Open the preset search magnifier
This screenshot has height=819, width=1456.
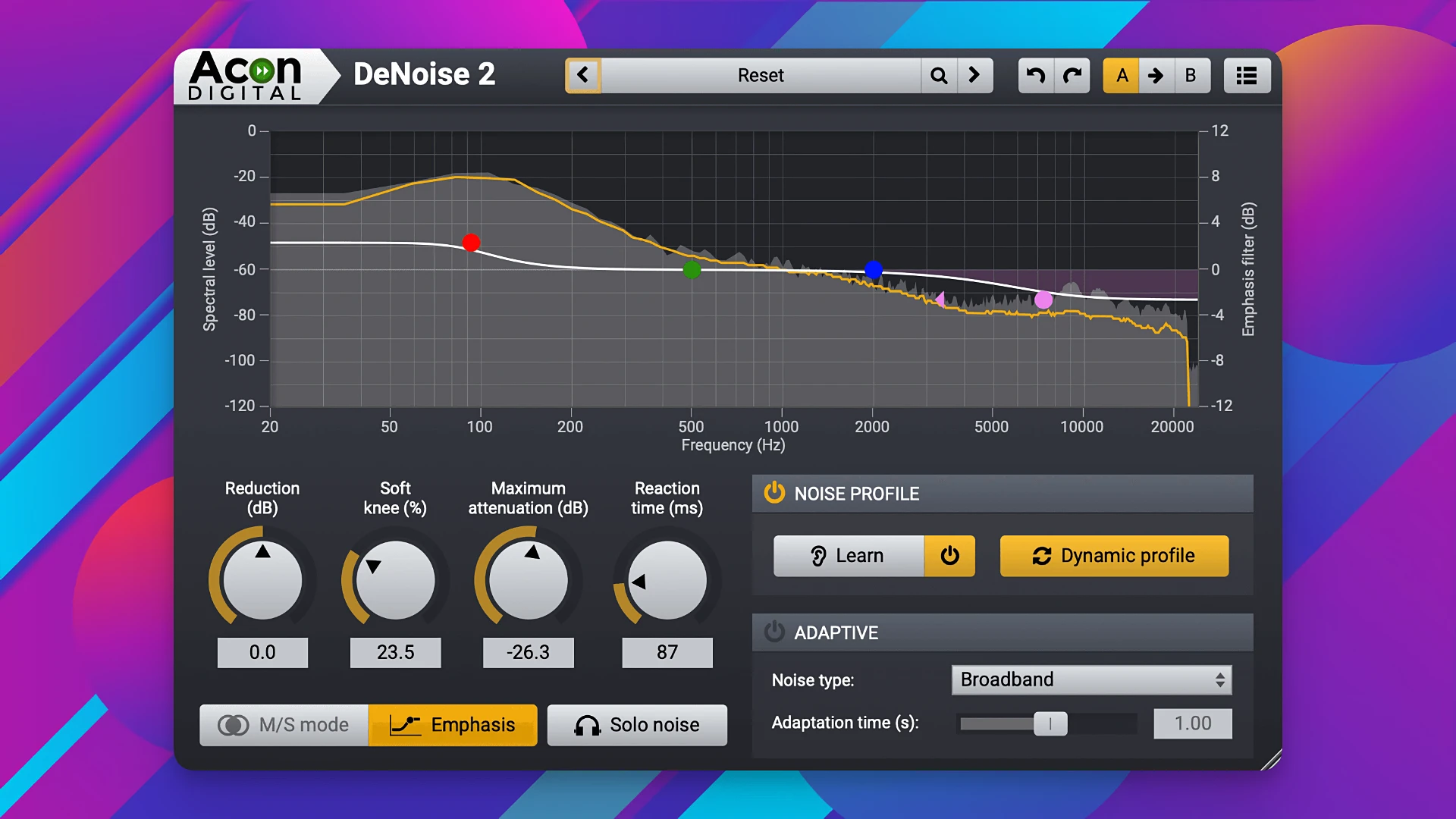(939, 75)
